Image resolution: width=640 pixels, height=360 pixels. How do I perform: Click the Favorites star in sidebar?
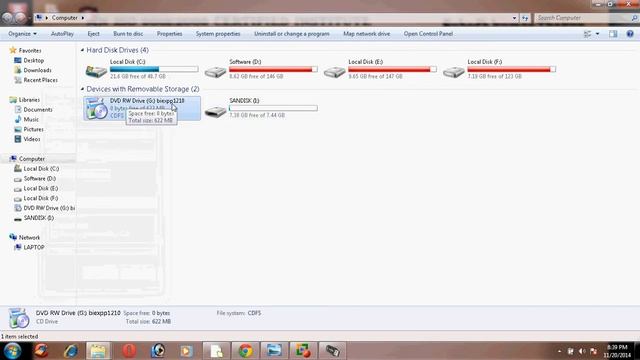coord(13,50)
